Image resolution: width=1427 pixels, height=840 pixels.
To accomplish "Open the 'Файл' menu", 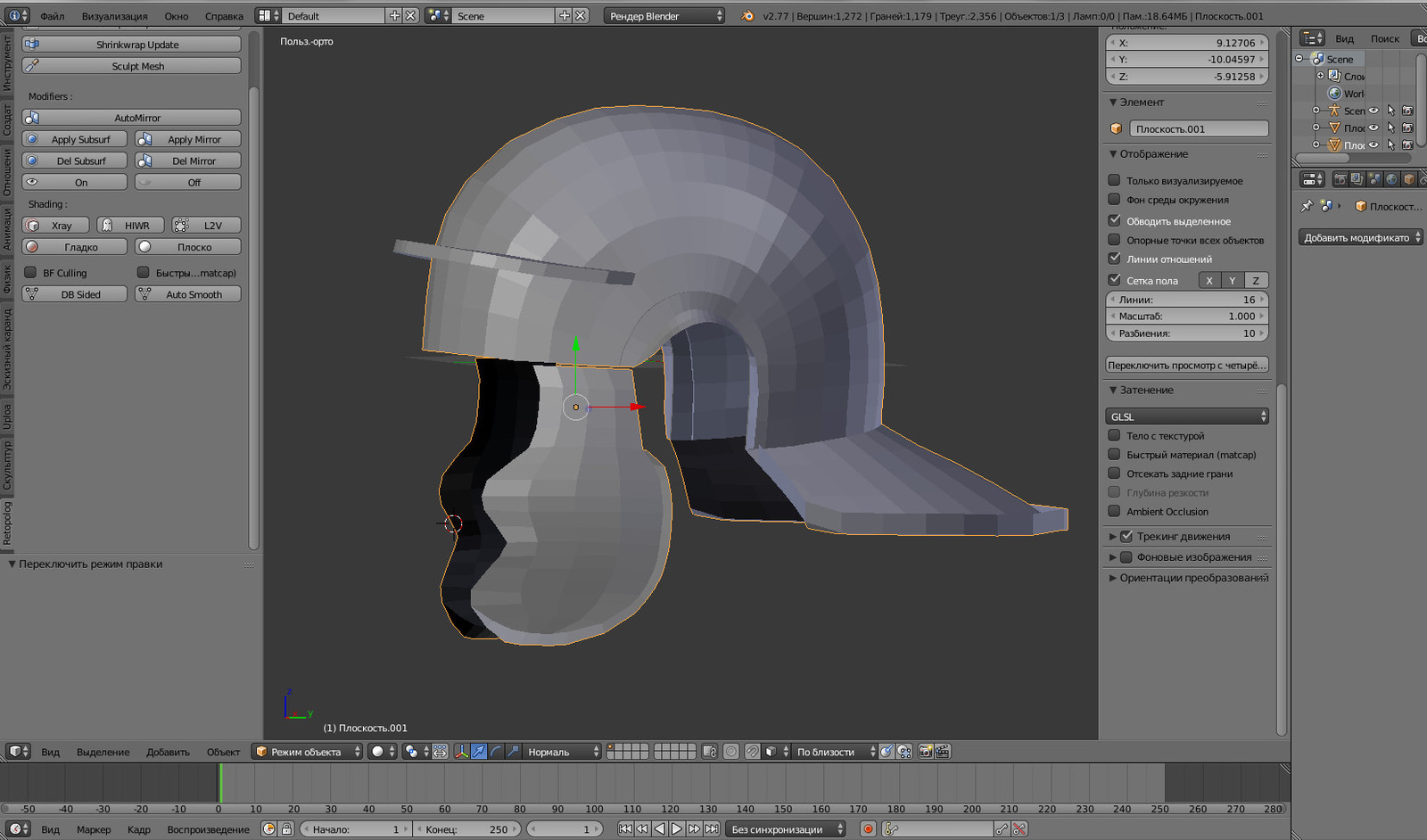I will coord(52,16).
